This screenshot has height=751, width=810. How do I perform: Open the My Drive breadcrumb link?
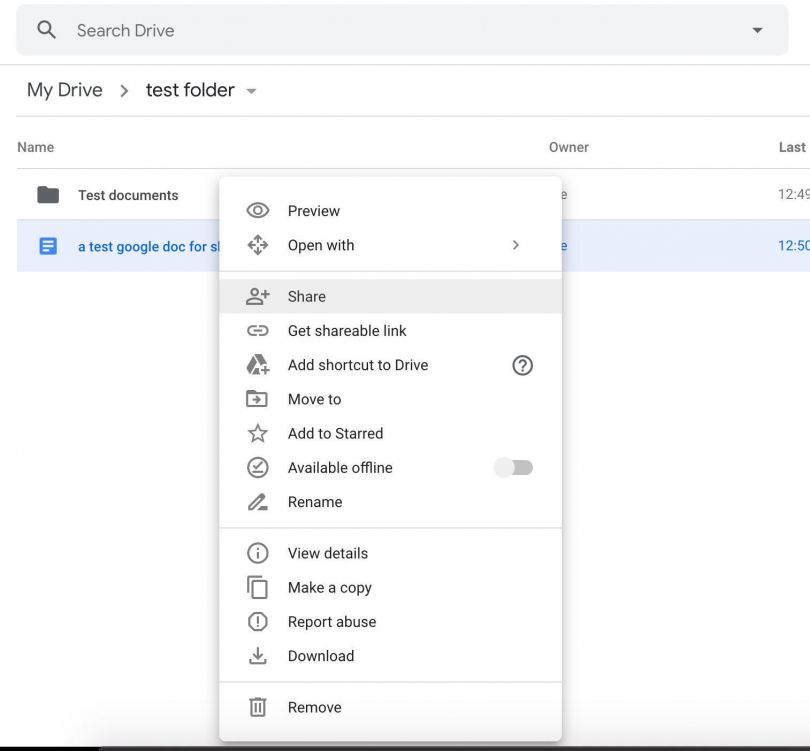[64, 90]
